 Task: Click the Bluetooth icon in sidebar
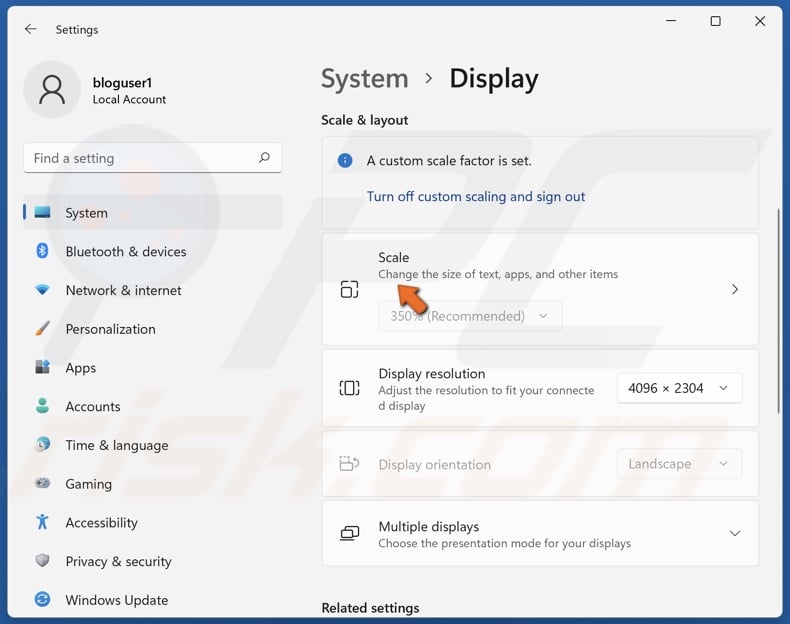pyautogui.click(x=42, y=251)
